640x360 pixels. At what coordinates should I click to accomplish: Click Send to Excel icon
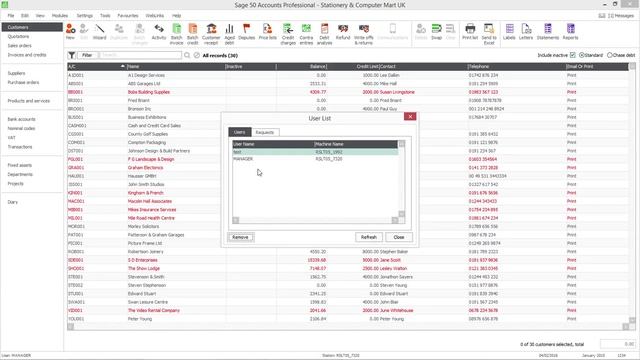pos(489,34)
